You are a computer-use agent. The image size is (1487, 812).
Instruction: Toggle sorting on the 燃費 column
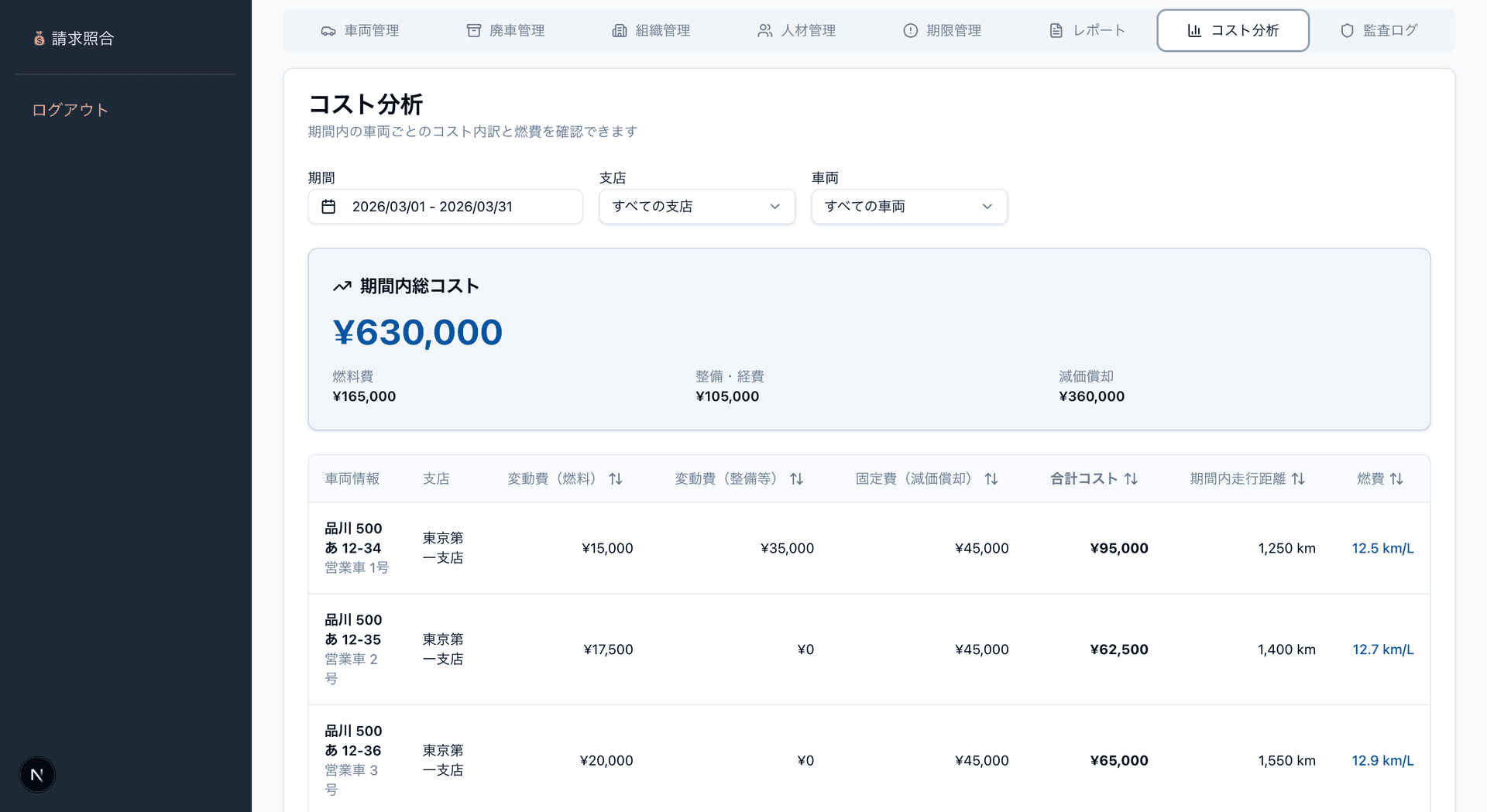tap(1397, 478)
